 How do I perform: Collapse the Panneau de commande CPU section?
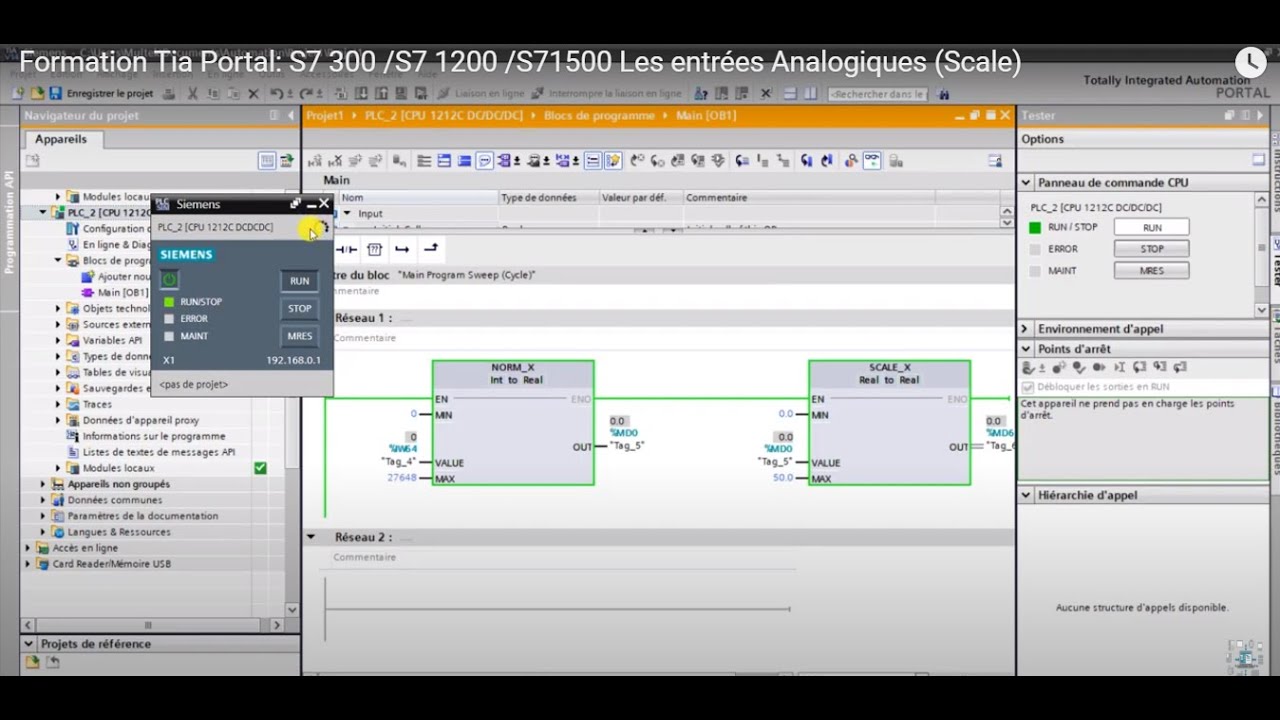1026,183
